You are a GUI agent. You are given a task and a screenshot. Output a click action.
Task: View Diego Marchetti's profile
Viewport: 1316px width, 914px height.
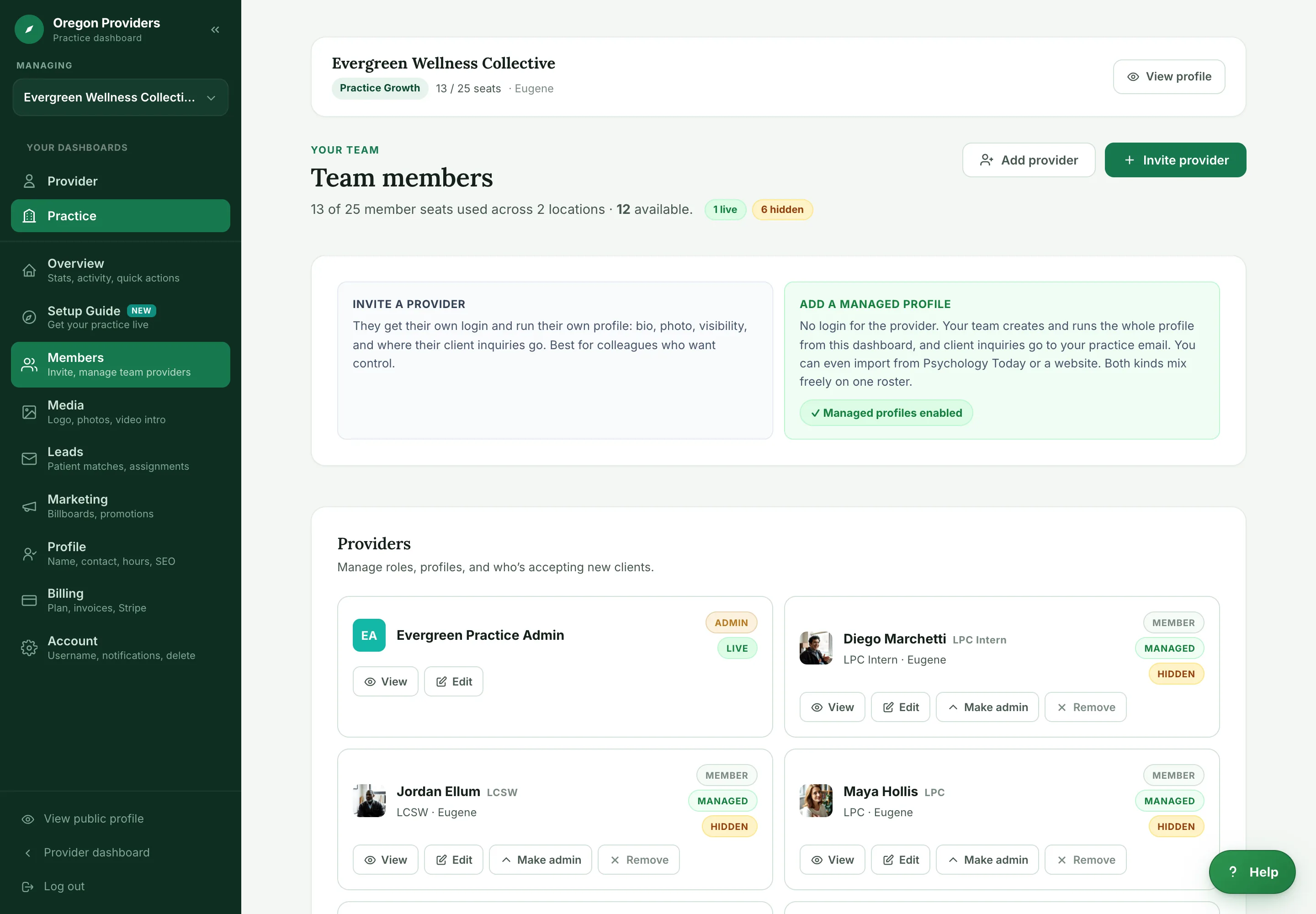tap(832, 707)
